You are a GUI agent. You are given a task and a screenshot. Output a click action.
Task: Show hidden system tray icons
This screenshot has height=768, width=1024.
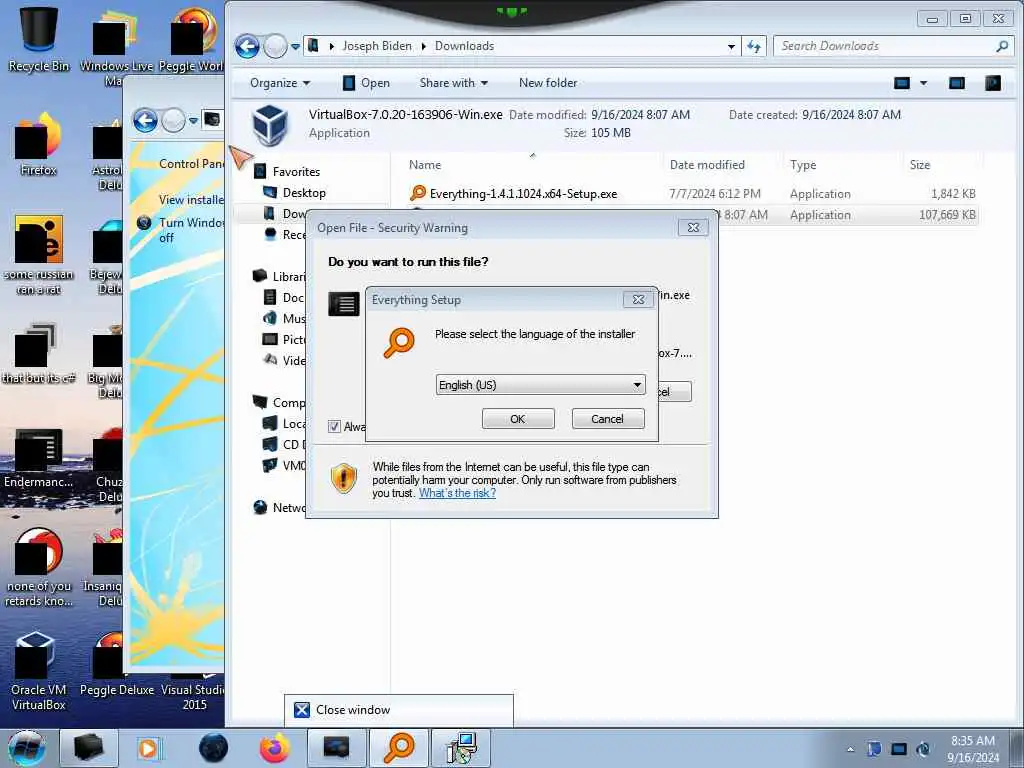coord(850,749)
